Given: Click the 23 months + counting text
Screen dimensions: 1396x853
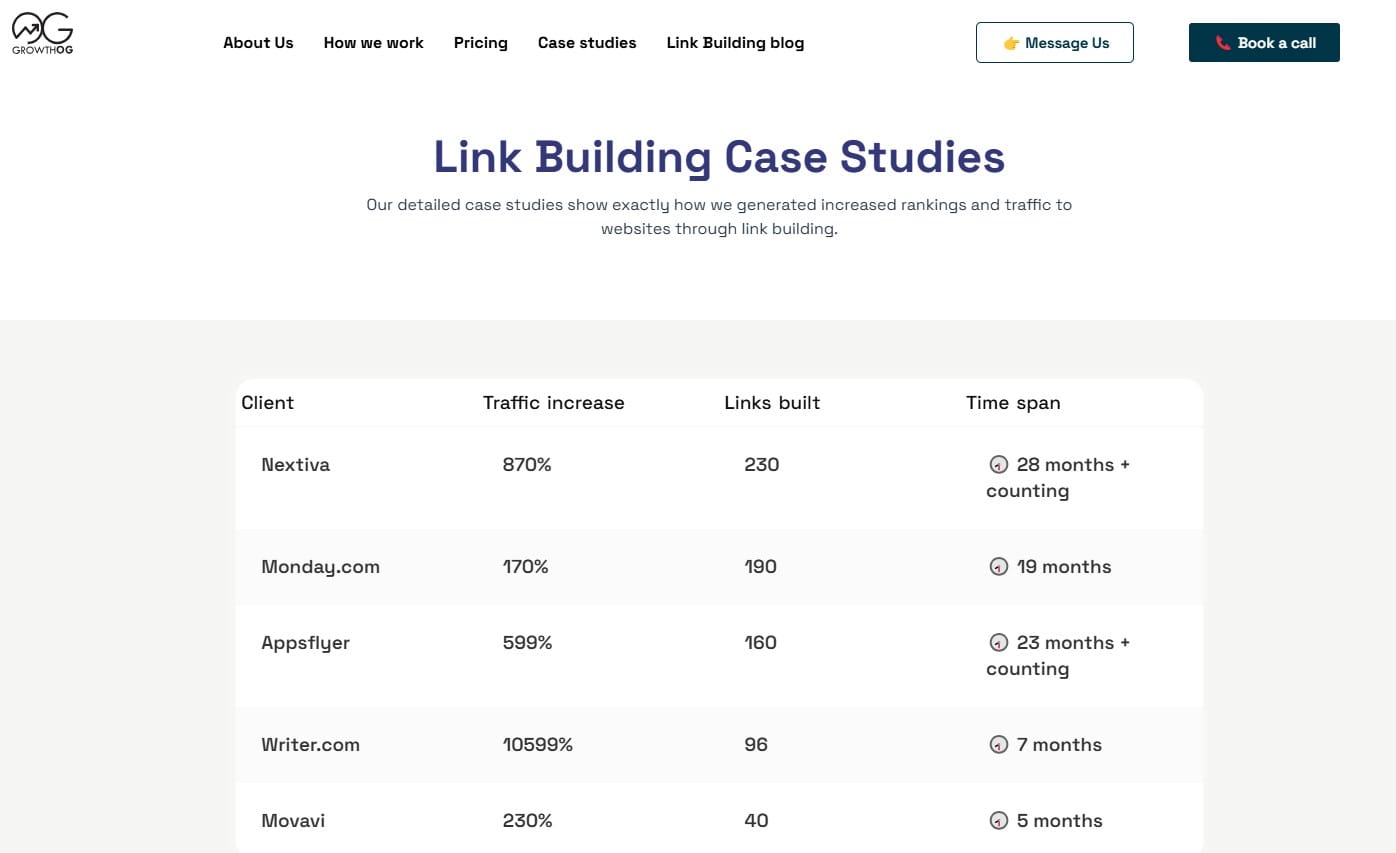Looking at the screenshot, I should point(1058,656).
